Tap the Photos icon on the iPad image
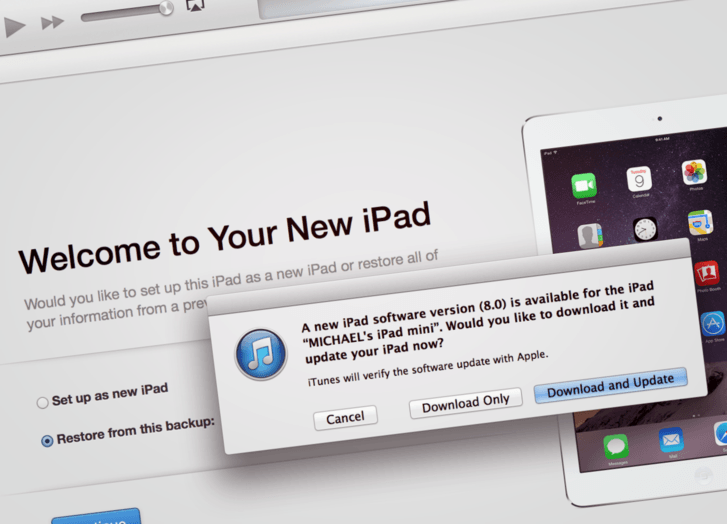Image resolution: width=727 pixels, height=524 pixels. click(x=695, y=172)
